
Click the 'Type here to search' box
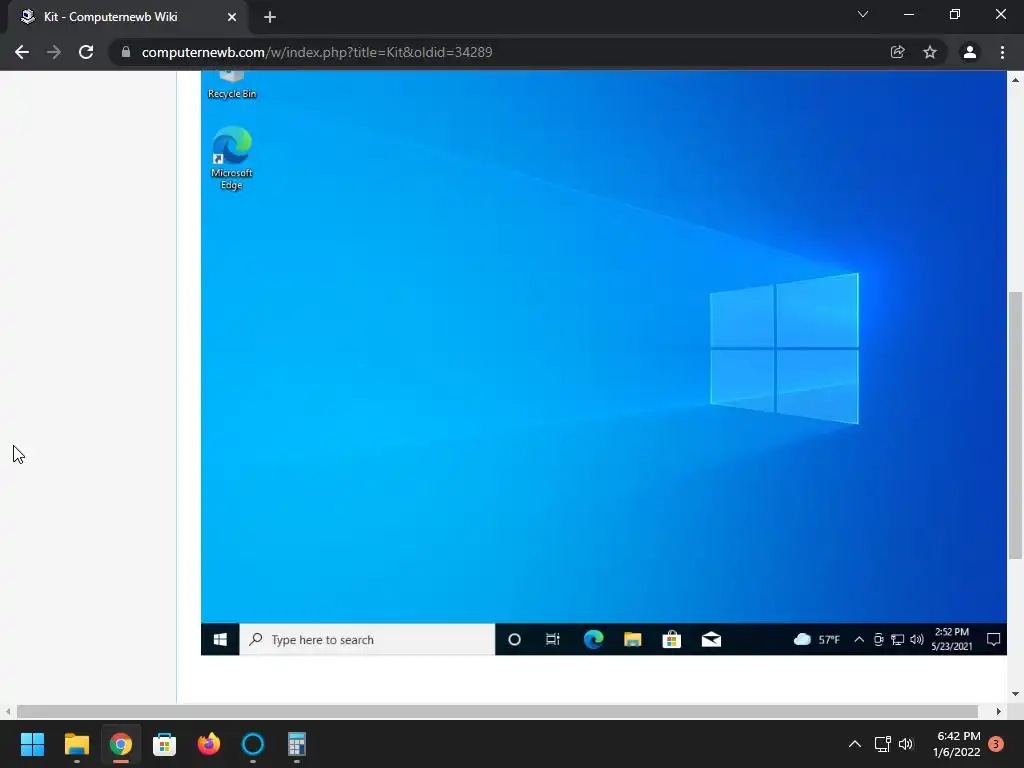pos(368,639)
